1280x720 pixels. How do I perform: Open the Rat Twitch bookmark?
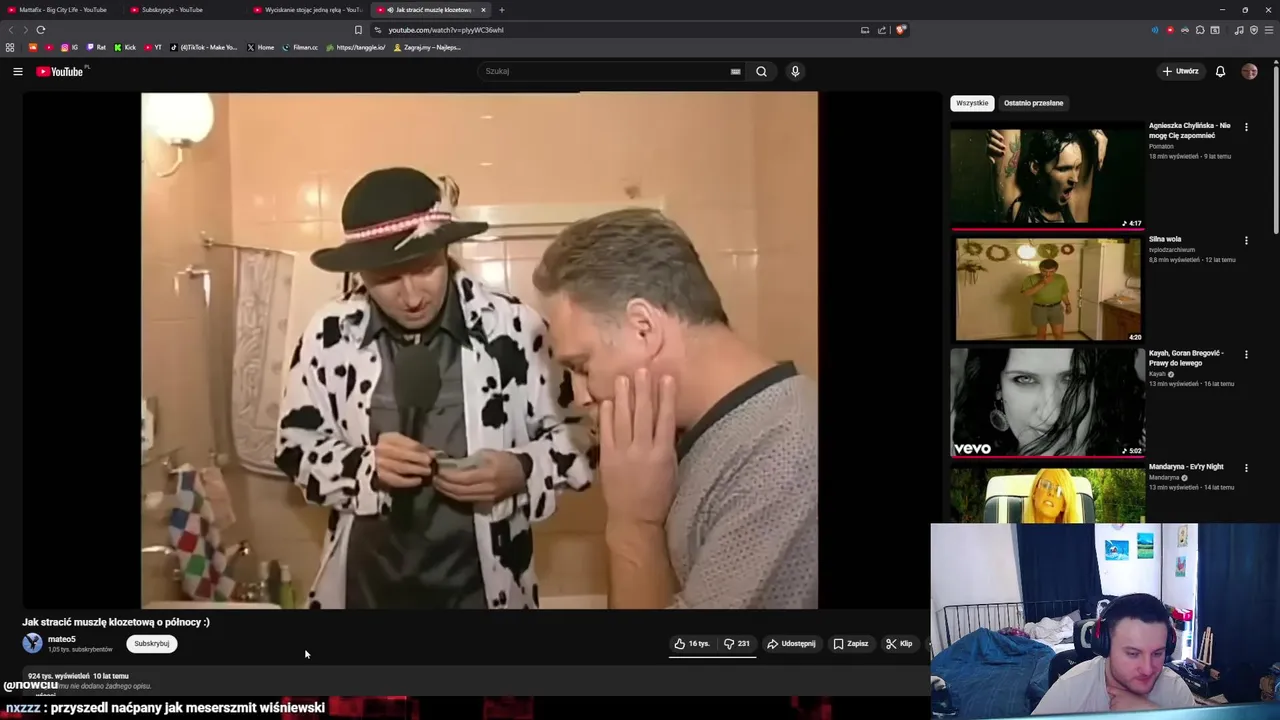coord(96,47)
